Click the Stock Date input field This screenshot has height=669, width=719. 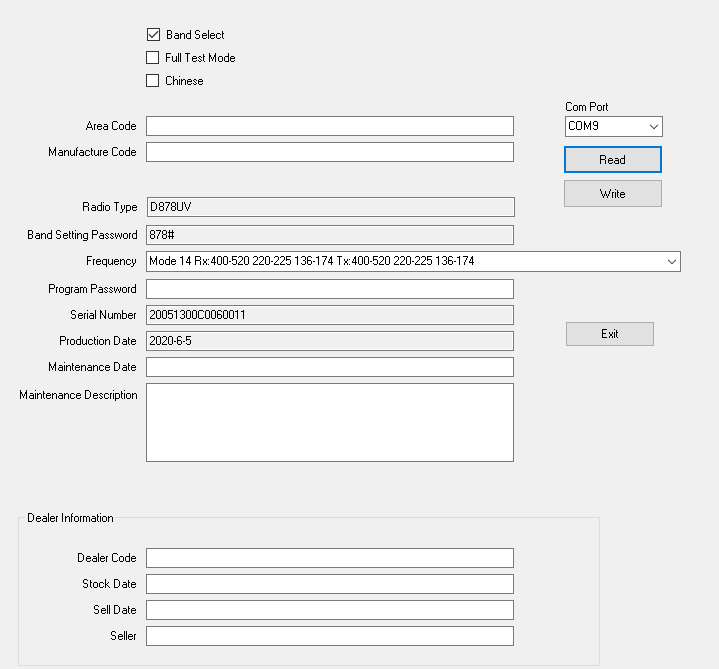click(330, 584)
